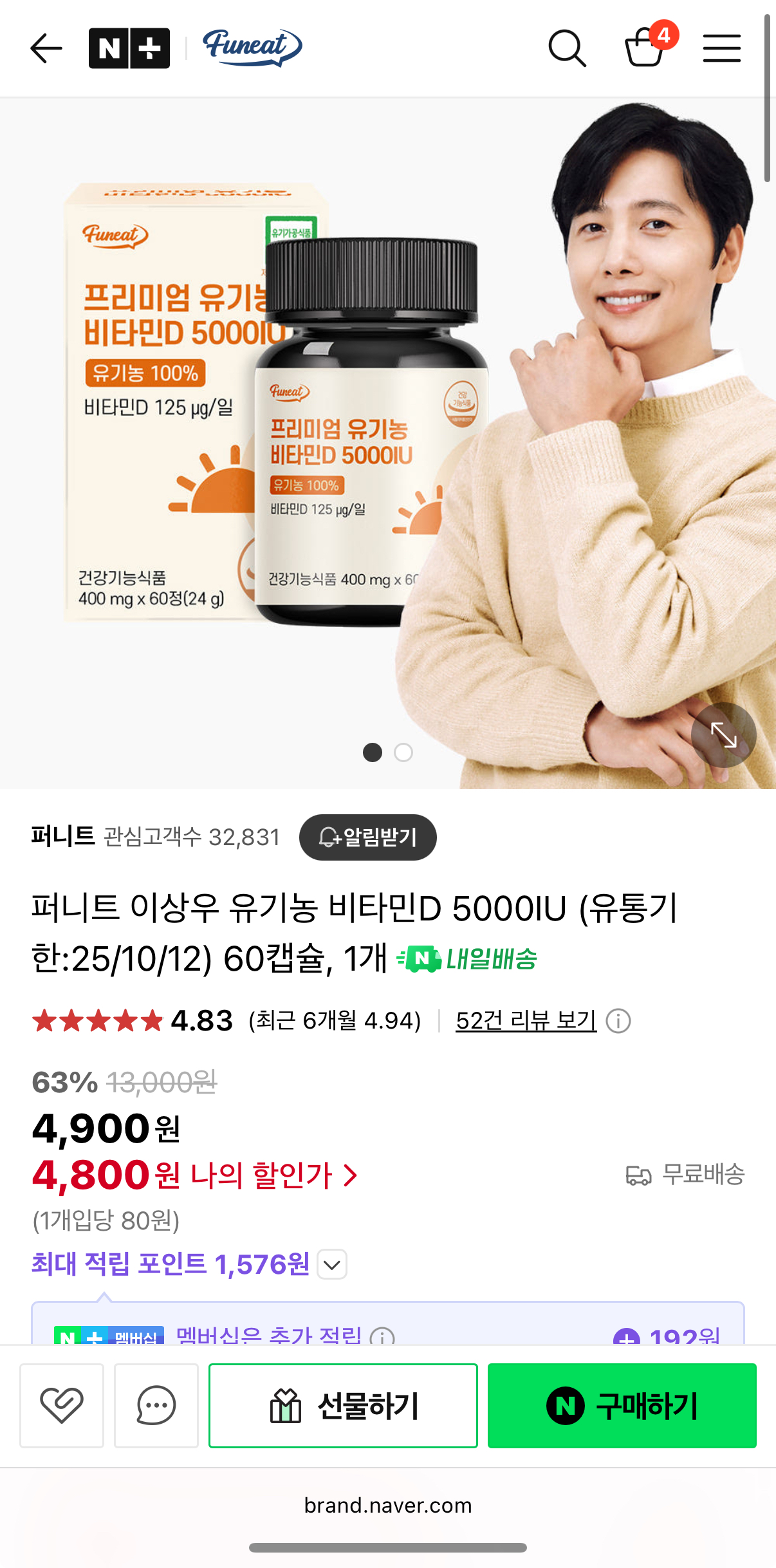This screenshot has height=1568, width=776.
Task: Open 나의 할인가 details chevron
Action: point(350,1175)
